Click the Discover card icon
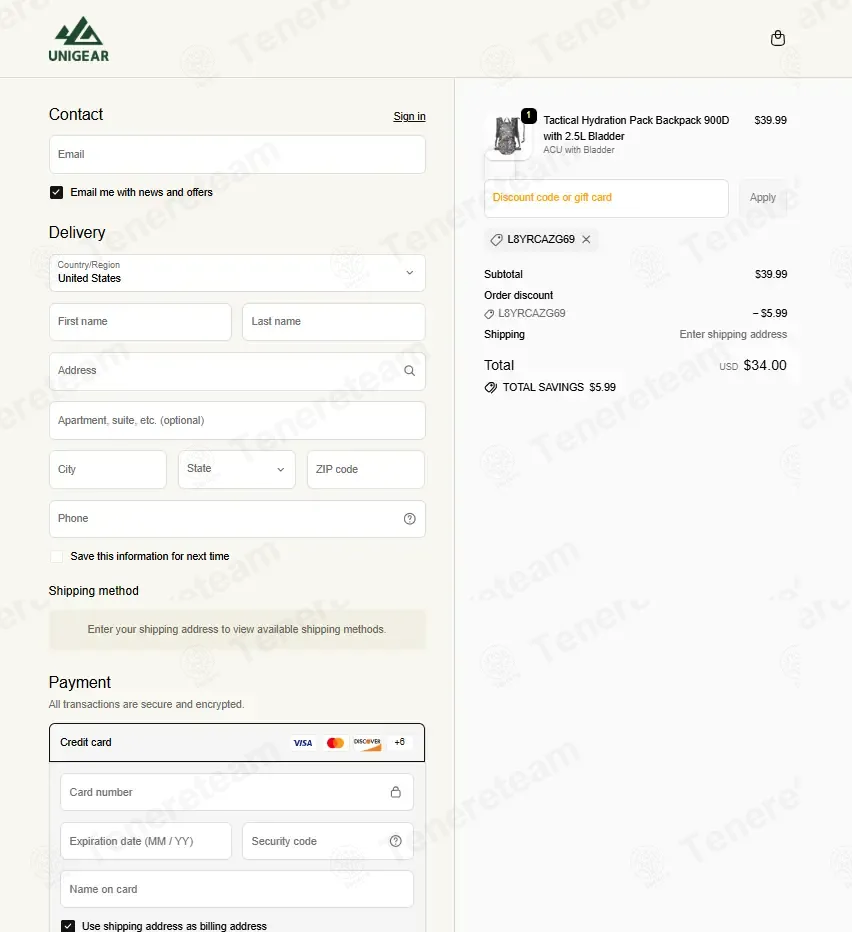Viewport: 852px width, 932px height. (367, 743)
